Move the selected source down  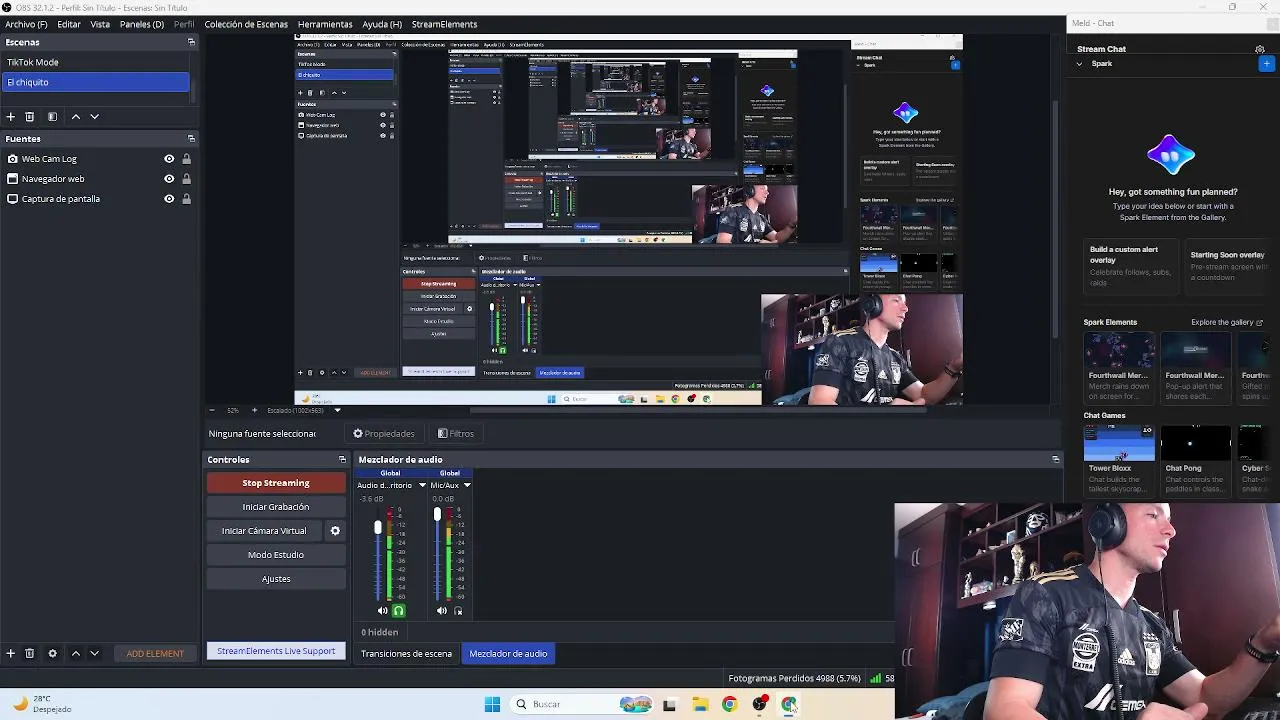tap(94, 653)
